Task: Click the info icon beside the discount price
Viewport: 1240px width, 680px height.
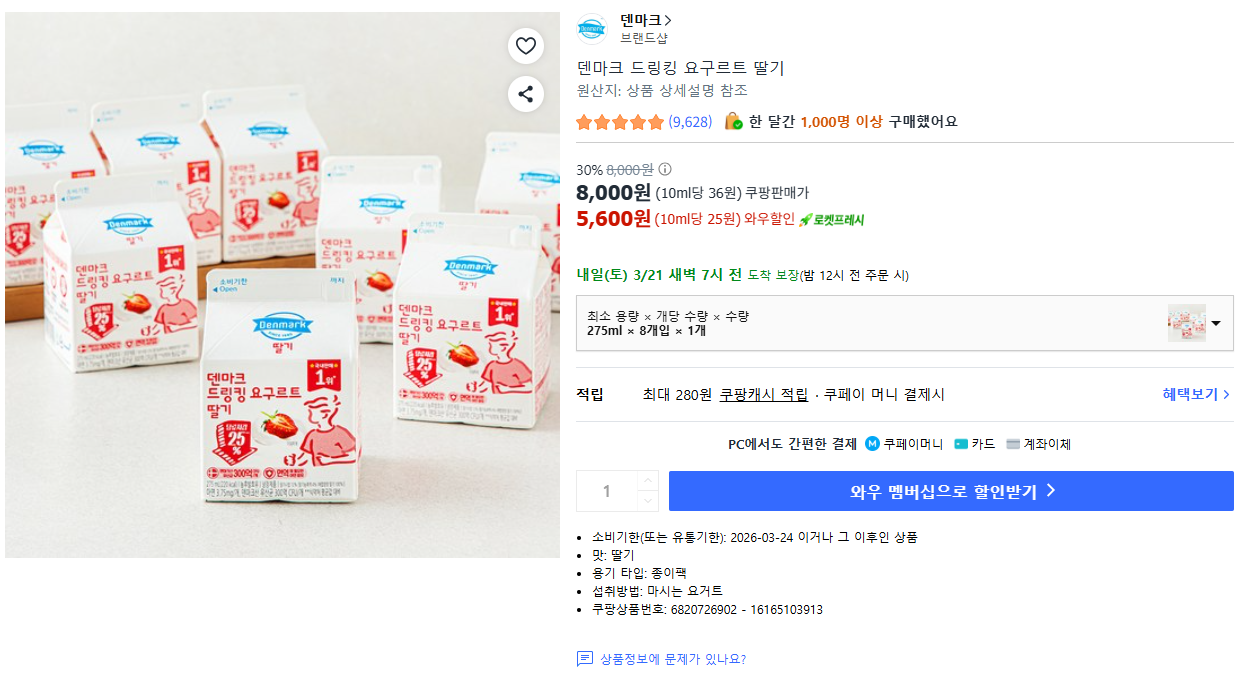Action: click(665, 169)
